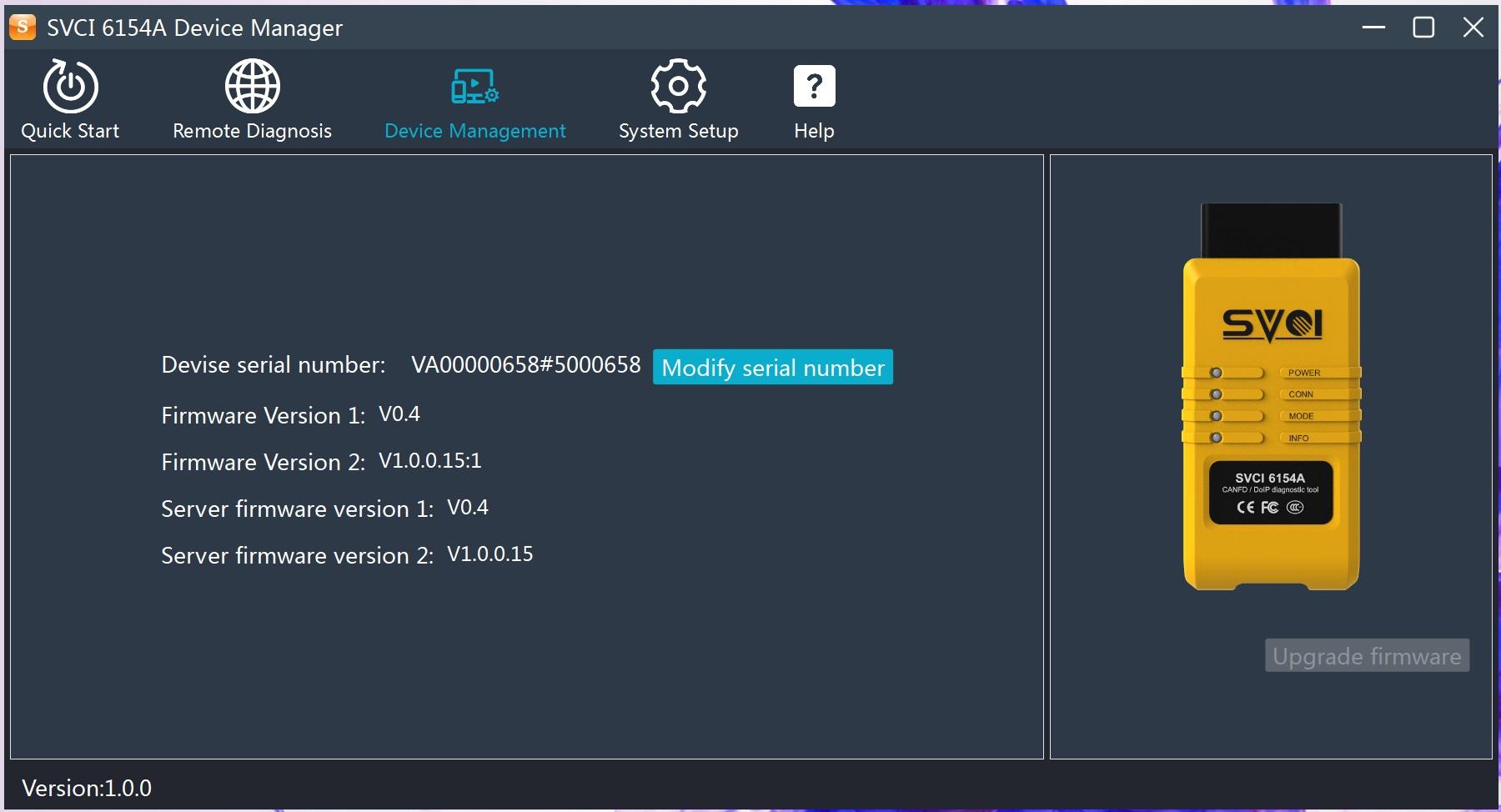Click Firmware Version 1 value V0.4
The width and height of the screenshot is (1501, 812).
(x=399, y=414)
